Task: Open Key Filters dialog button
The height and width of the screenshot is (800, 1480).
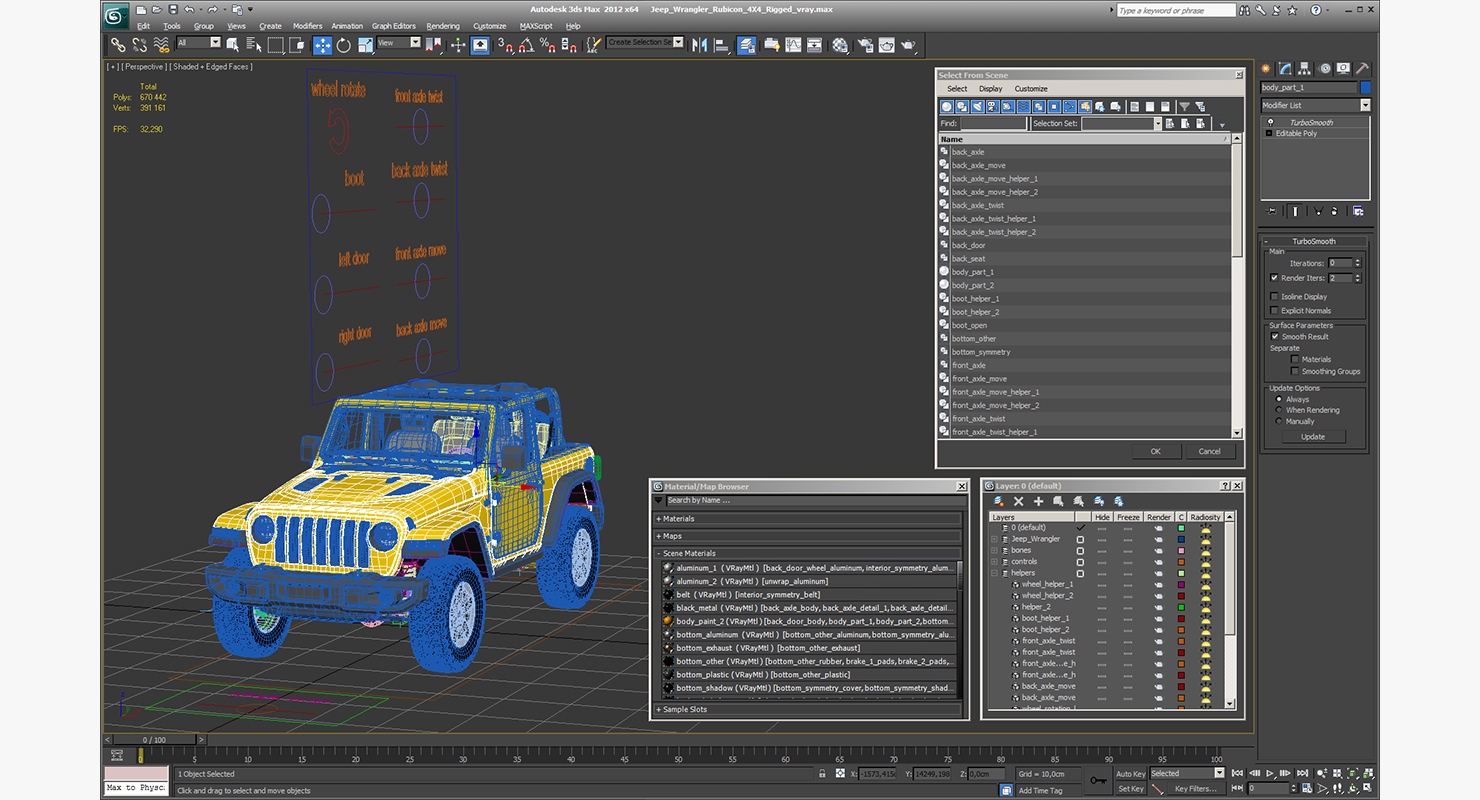Action: pyautogui.click(x=1196, y=789)
